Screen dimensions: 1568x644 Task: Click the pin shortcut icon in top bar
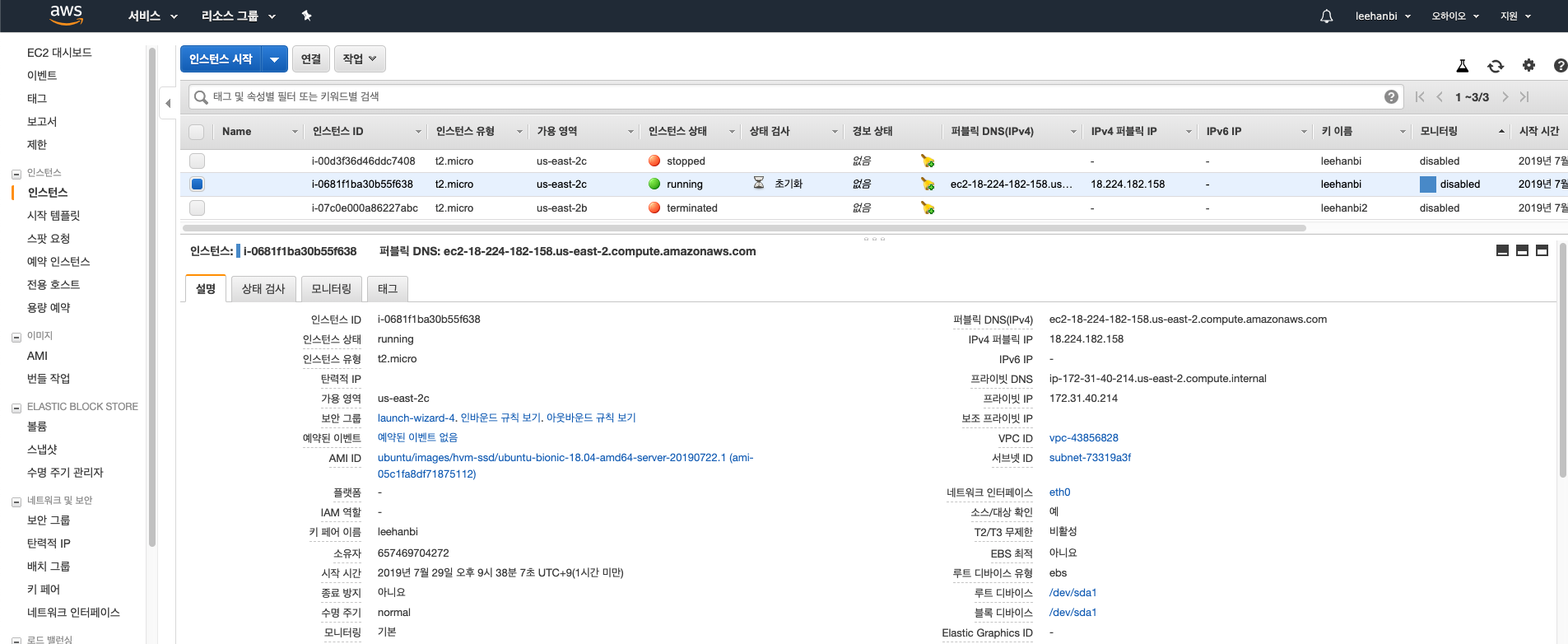click(x=306, y=16)
